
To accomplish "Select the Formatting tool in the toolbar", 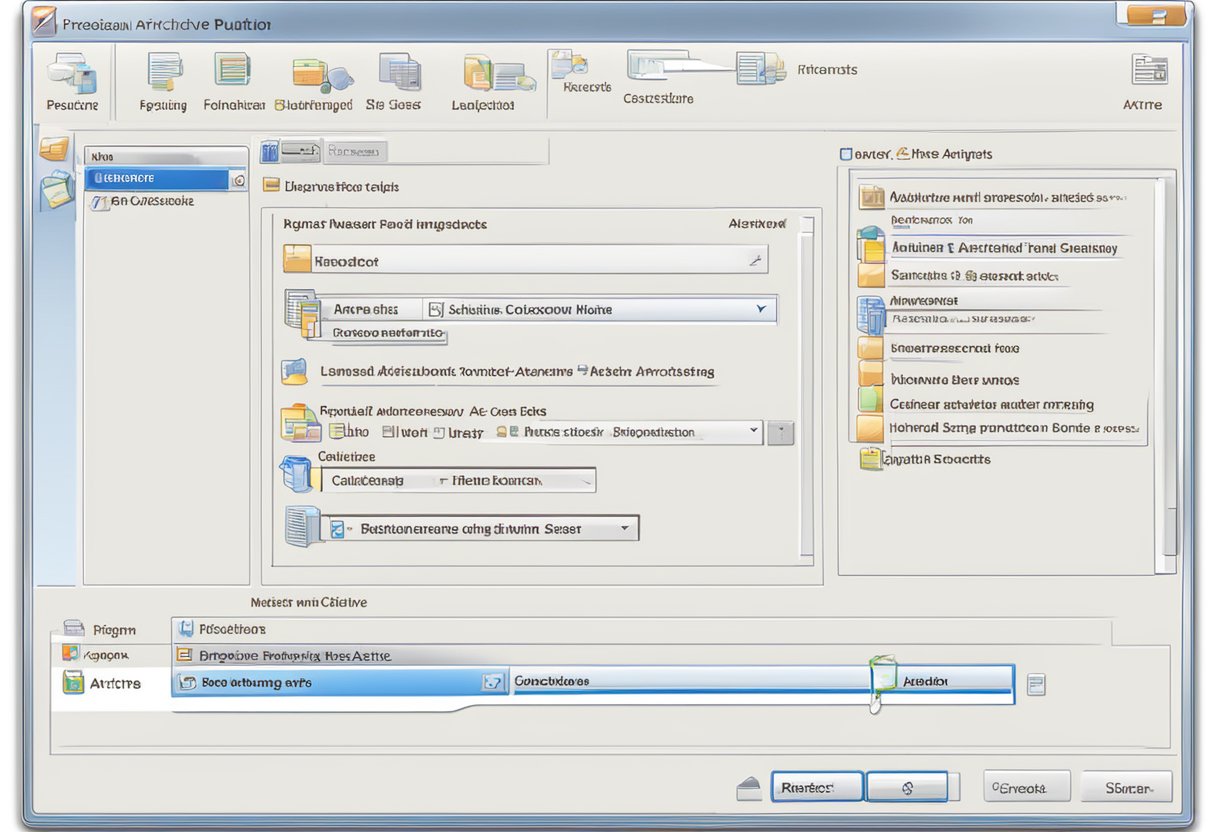I will [162, 80].
